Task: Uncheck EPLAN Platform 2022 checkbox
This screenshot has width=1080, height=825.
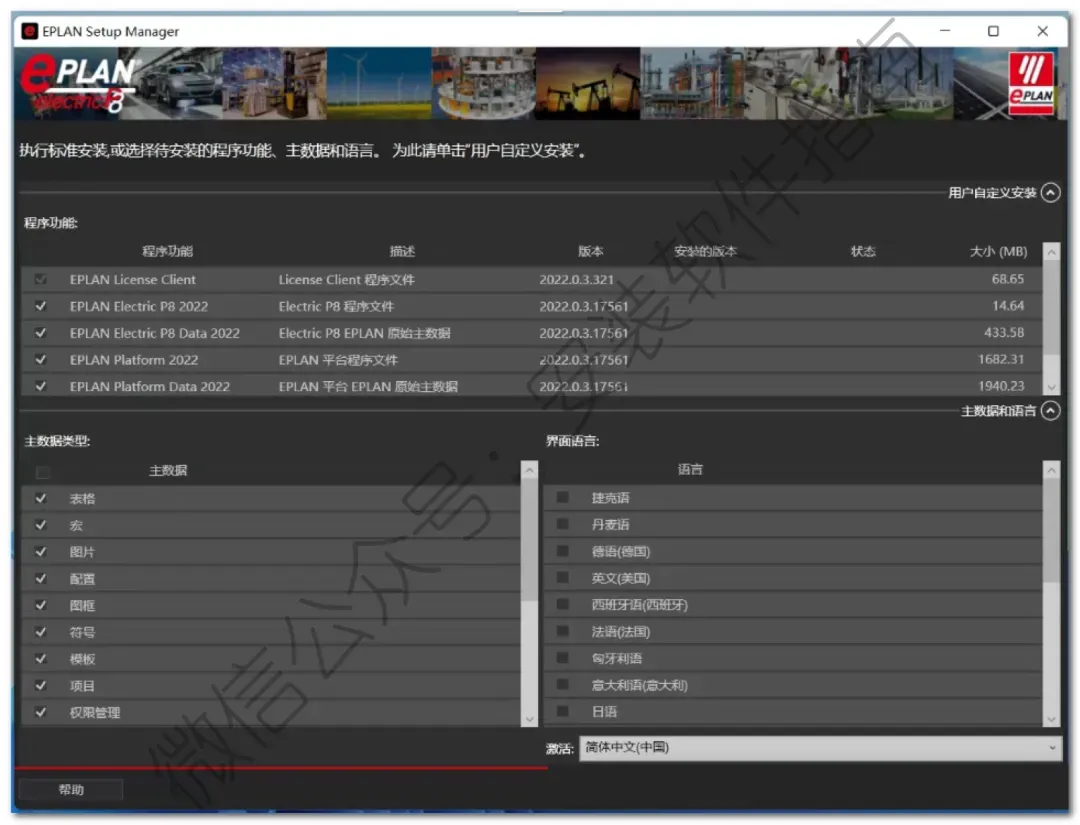Action: 41,359
